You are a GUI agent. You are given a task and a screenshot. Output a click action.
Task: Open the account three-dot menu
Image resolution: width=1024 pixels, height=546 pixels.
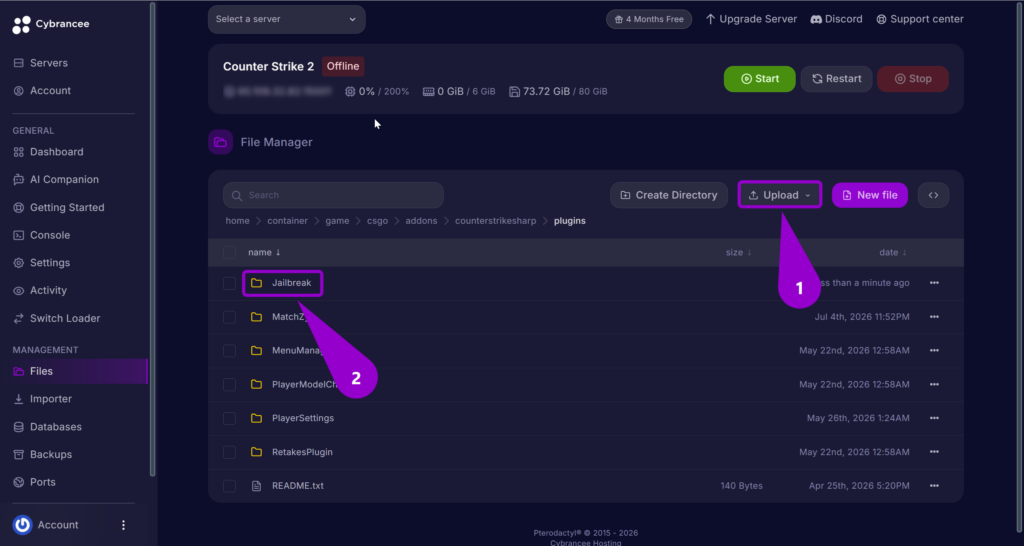tap(123, 524)
